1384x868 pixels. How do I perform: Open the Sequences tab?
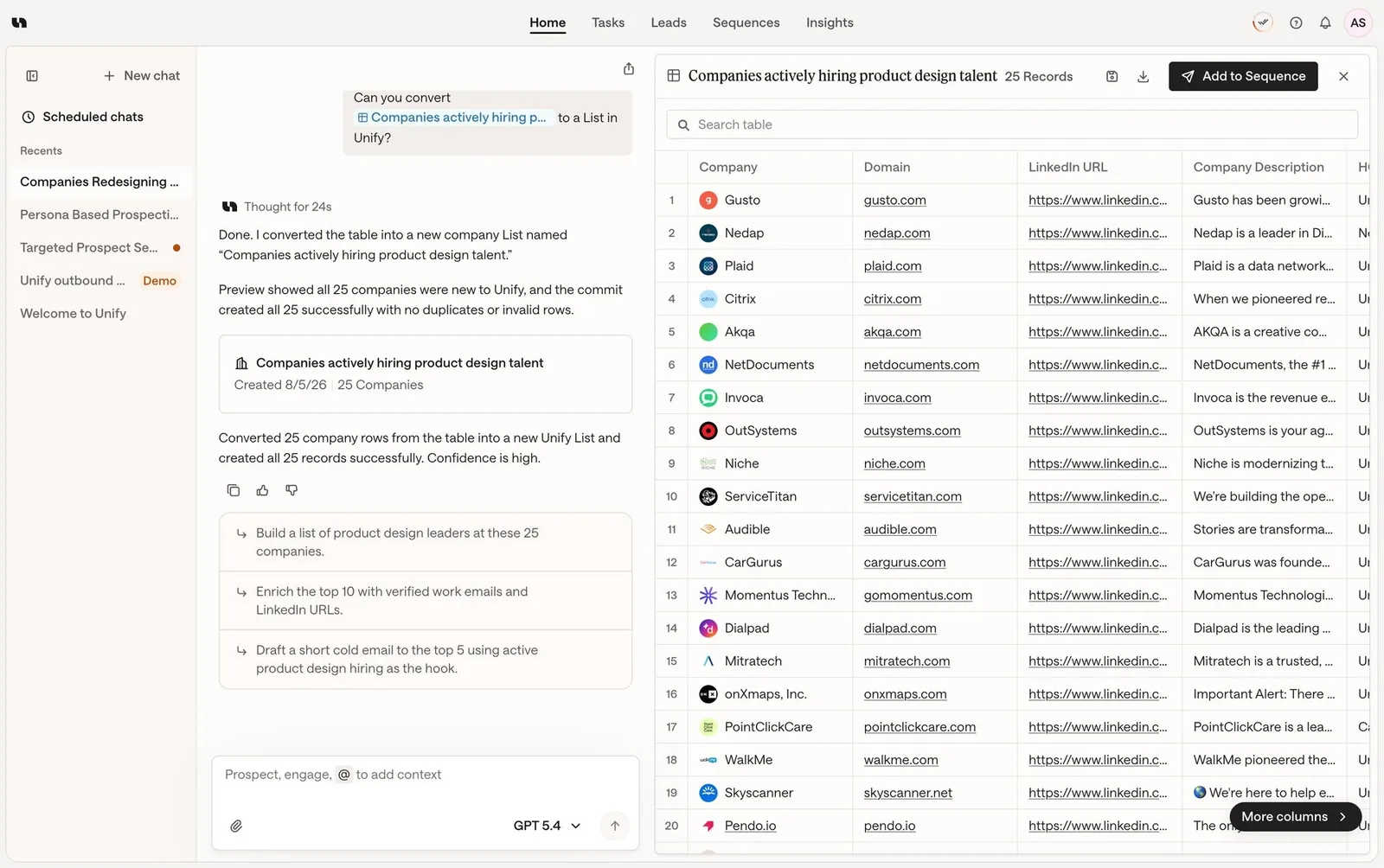pos(746,22)
